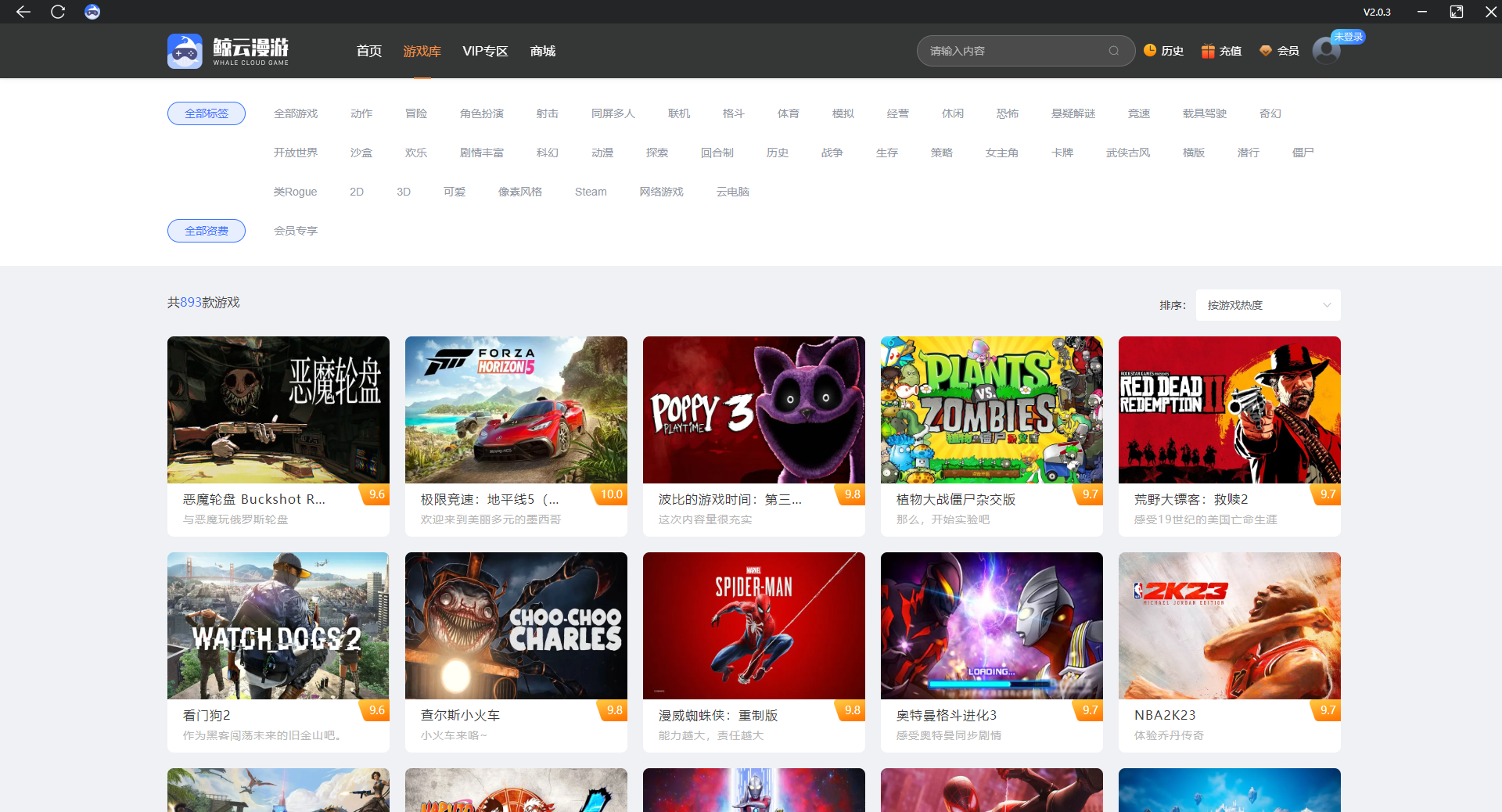Filter by 射击 tag
Screen dimensions: 1502x812
coord(548,113)
